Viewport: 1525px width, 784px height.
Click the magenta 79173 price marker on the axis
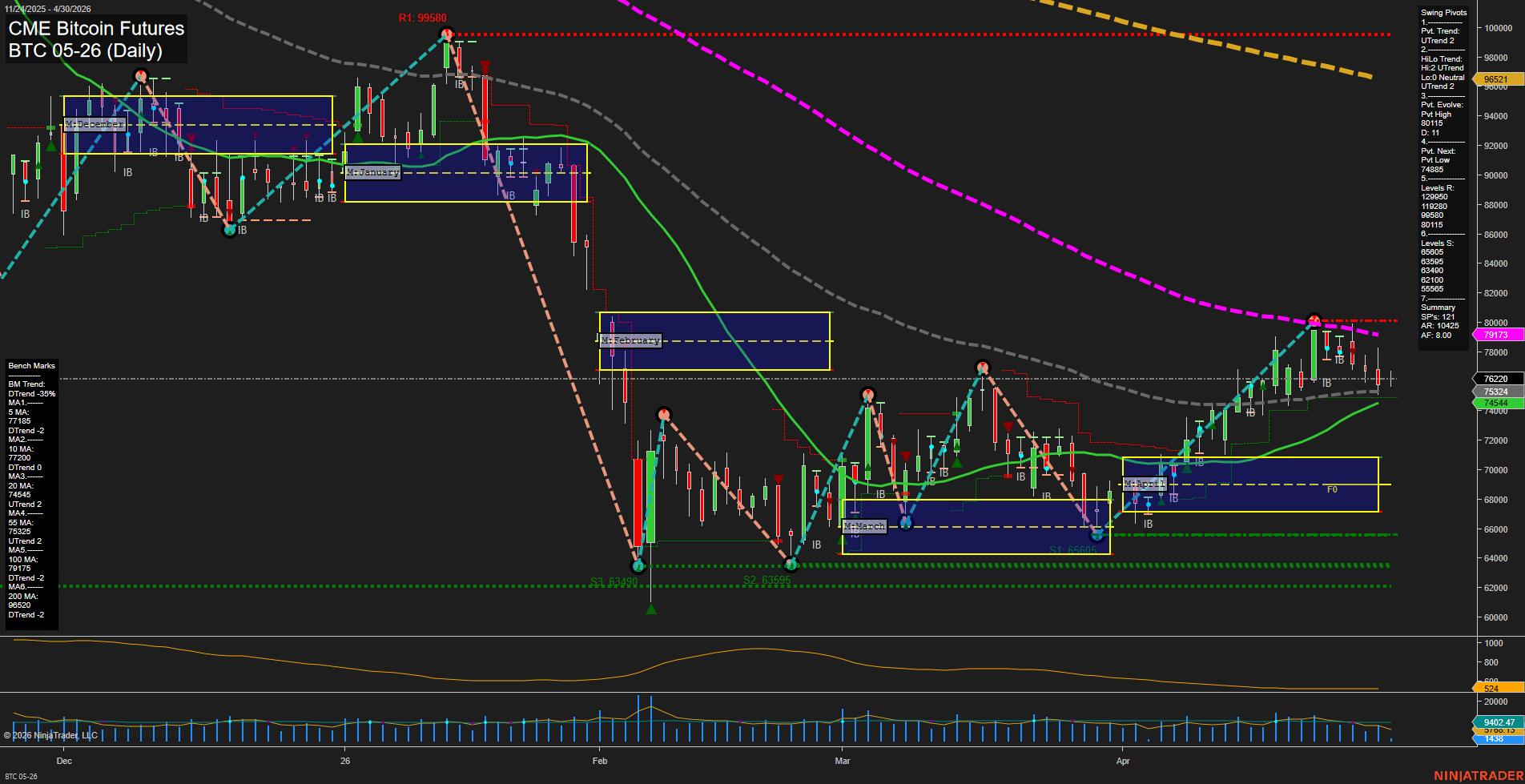1498,335
